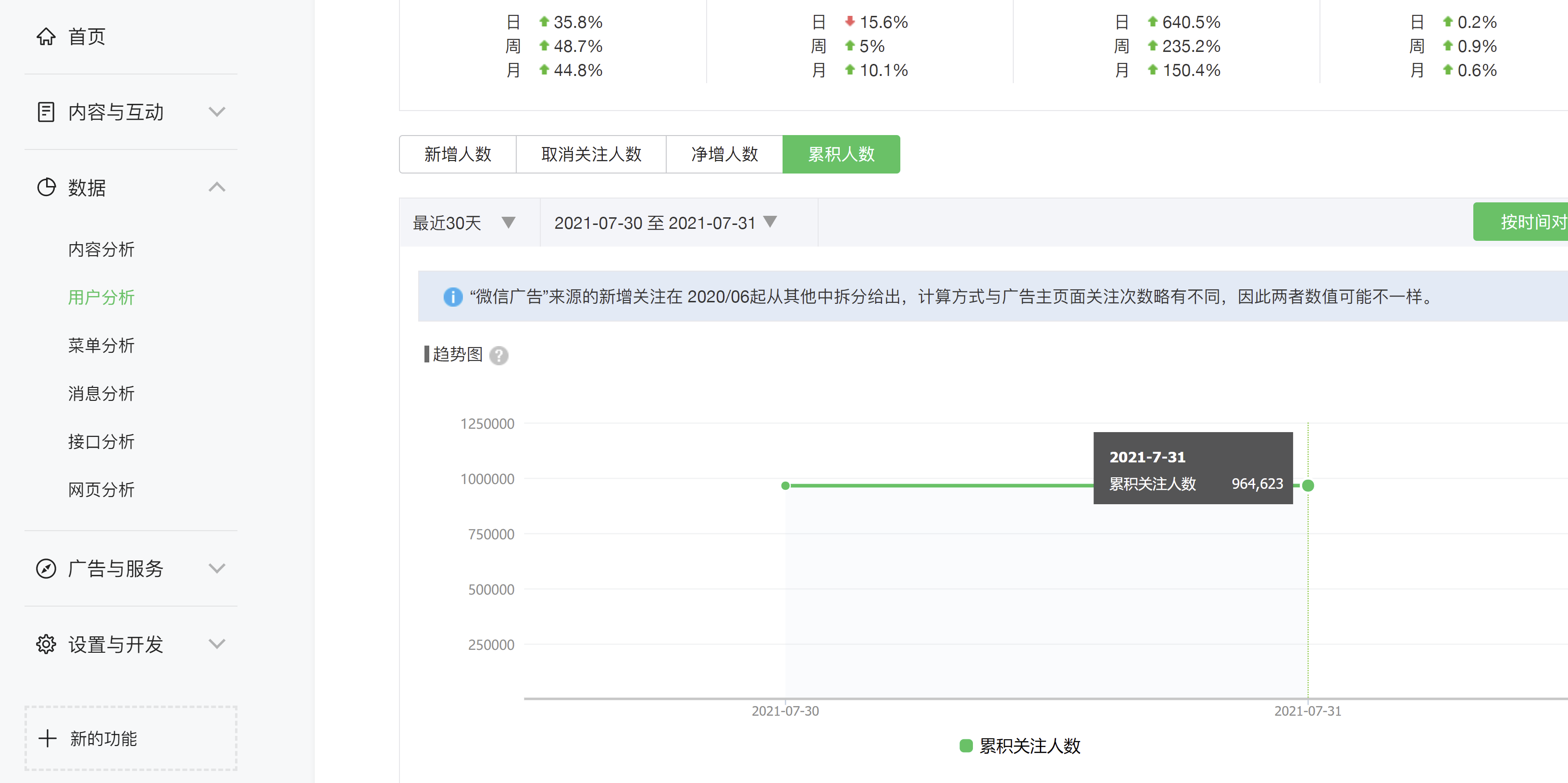Click the pie chart icon for 数据

pyautogui.click(x=46, y=187)
